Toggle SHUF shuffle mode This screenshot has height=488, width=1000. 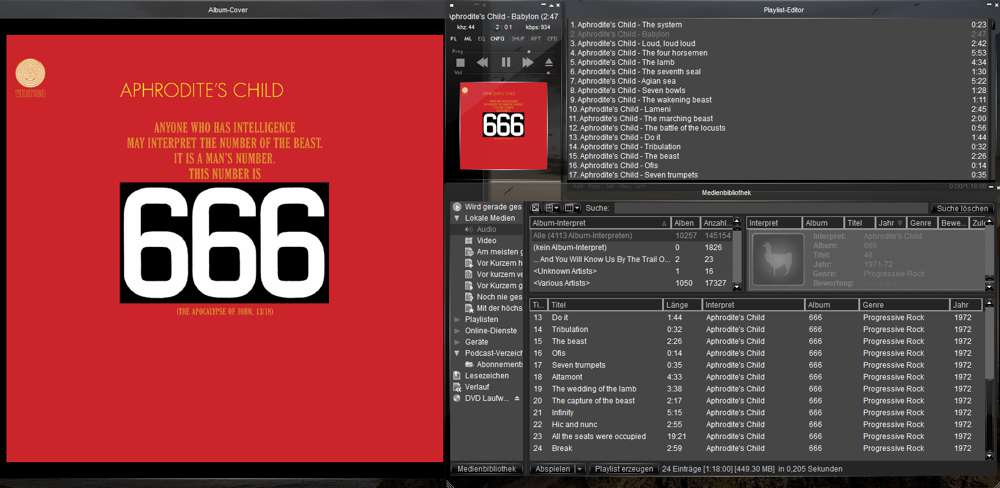click(x=517, y=38)
